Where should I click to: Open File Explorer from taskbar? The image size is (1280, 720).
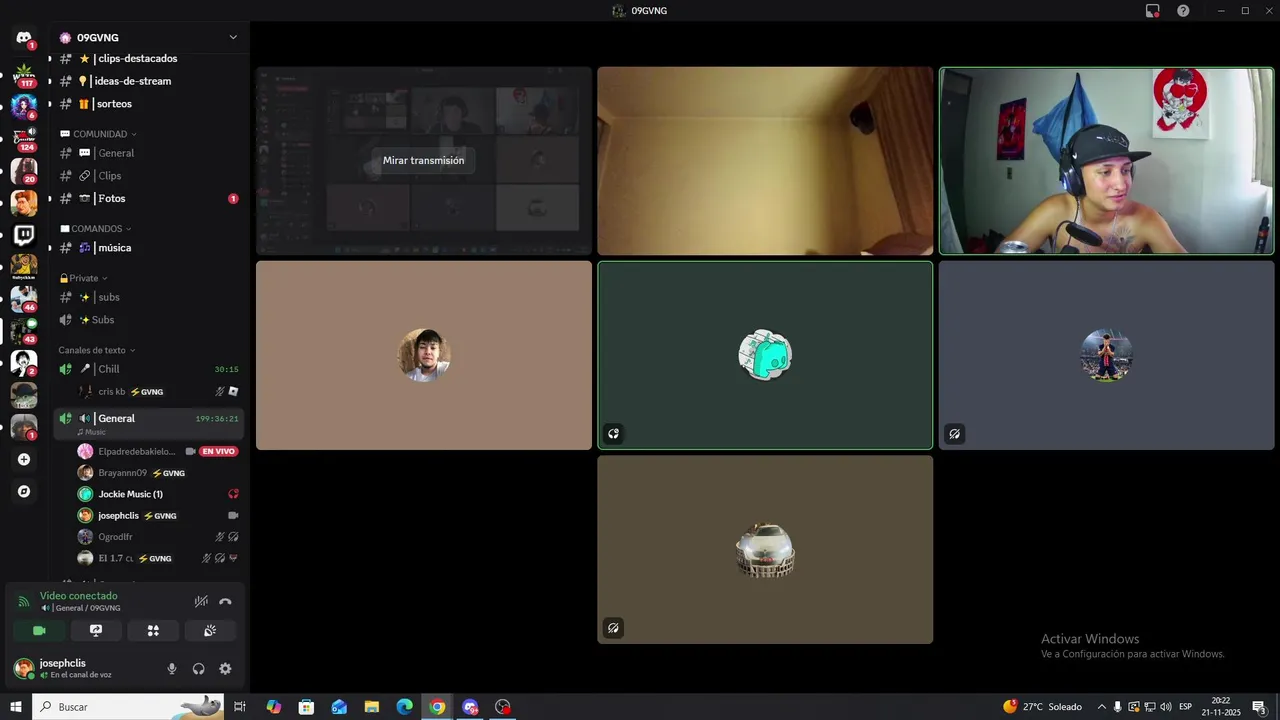(372, 707)
